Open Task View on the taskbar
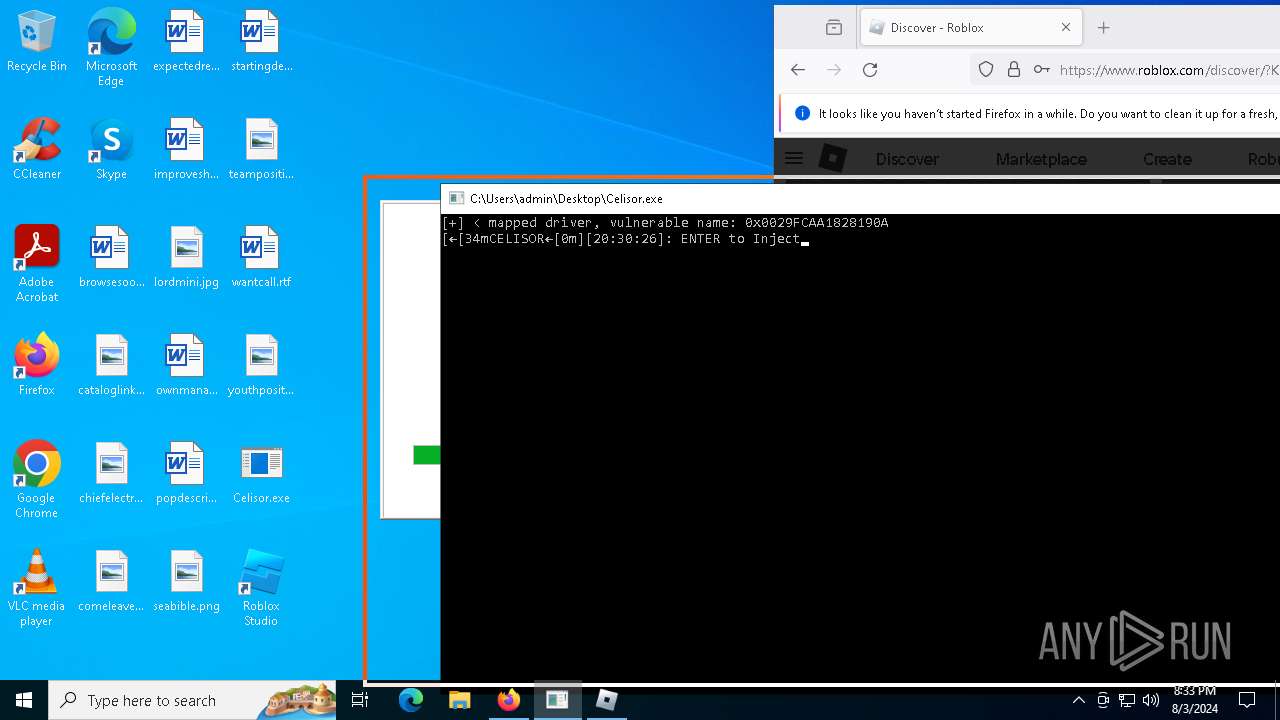 click(x=360, y=700)
